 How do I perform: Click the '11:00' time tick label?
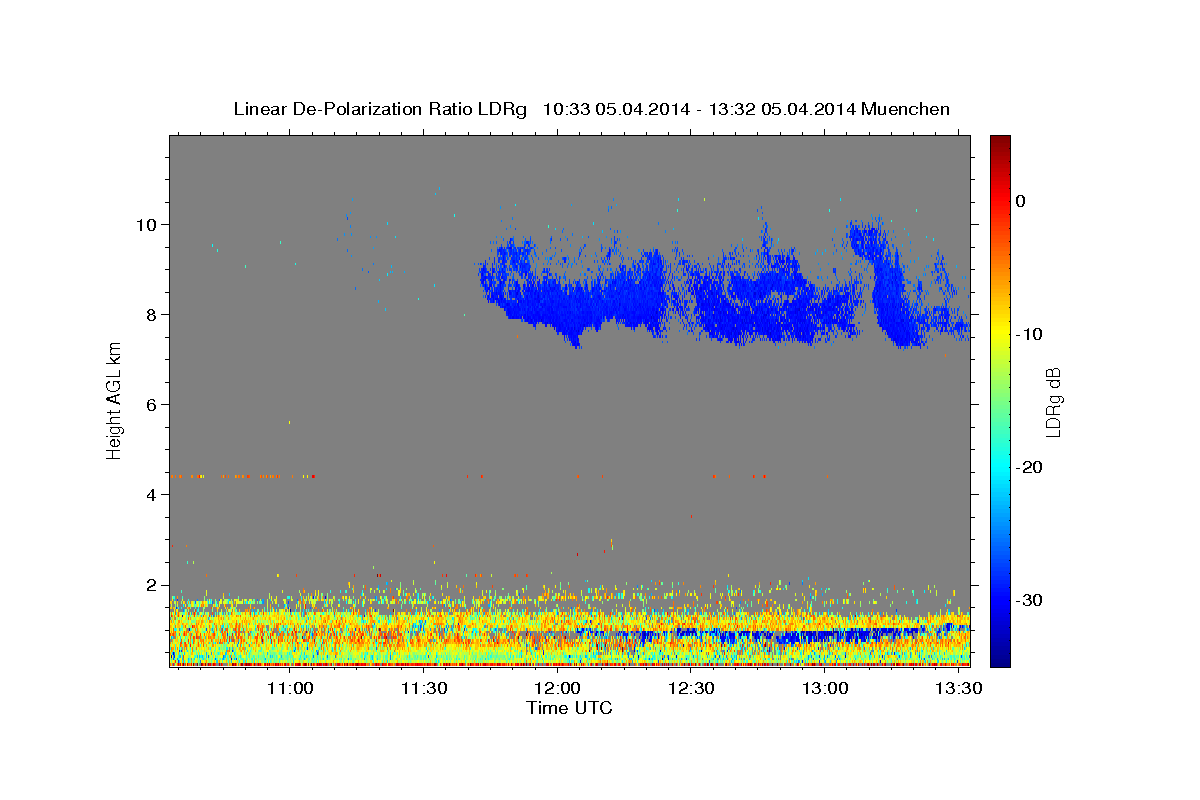pyautogui.click(x=290, y=688)
